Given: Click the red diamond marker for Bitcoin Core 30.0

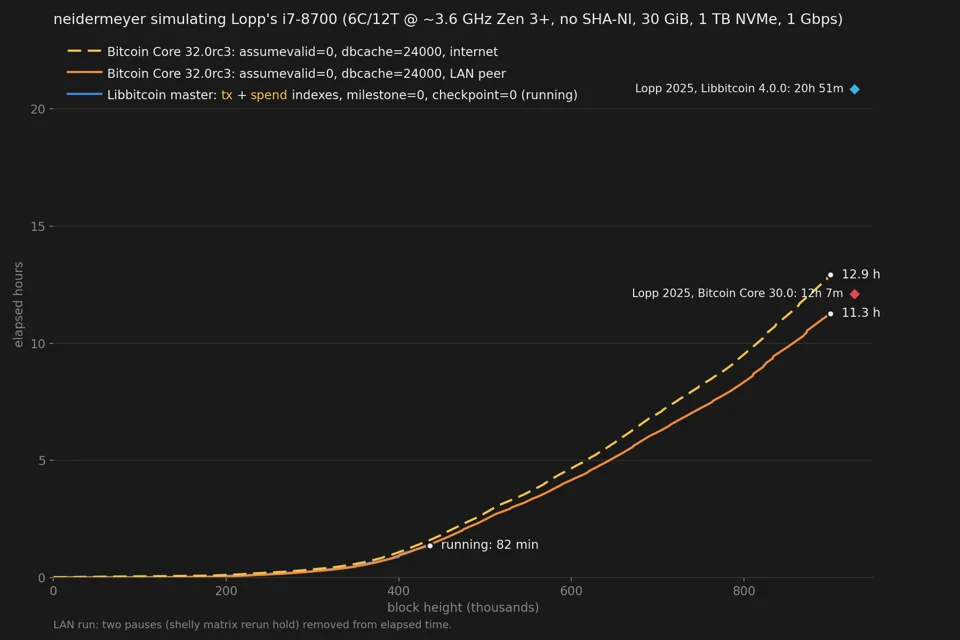Looking at the screenshot, I should tap(855, 294).
